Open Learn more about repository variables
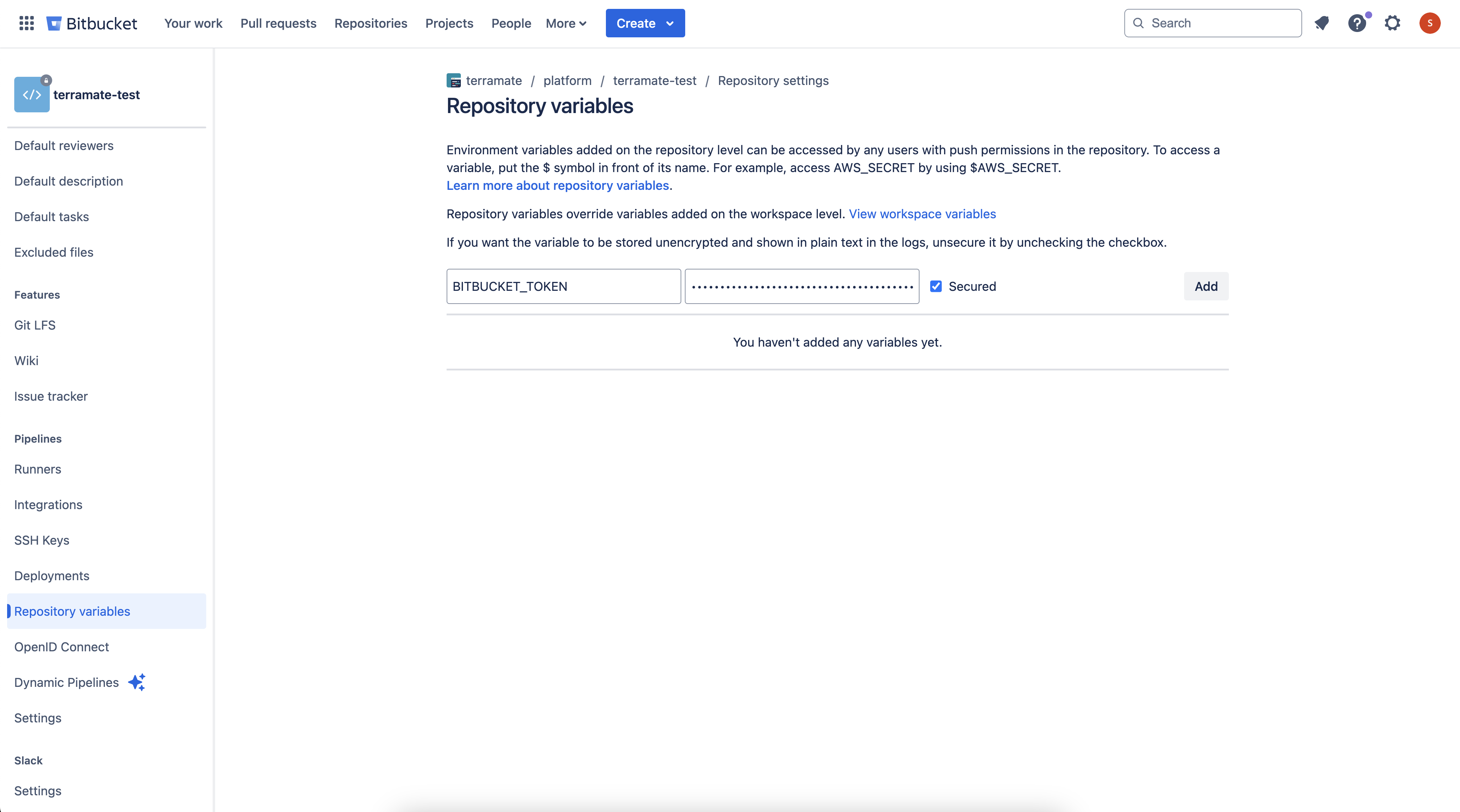Screen dimensions: 1460x812 [x=558, y=185]
